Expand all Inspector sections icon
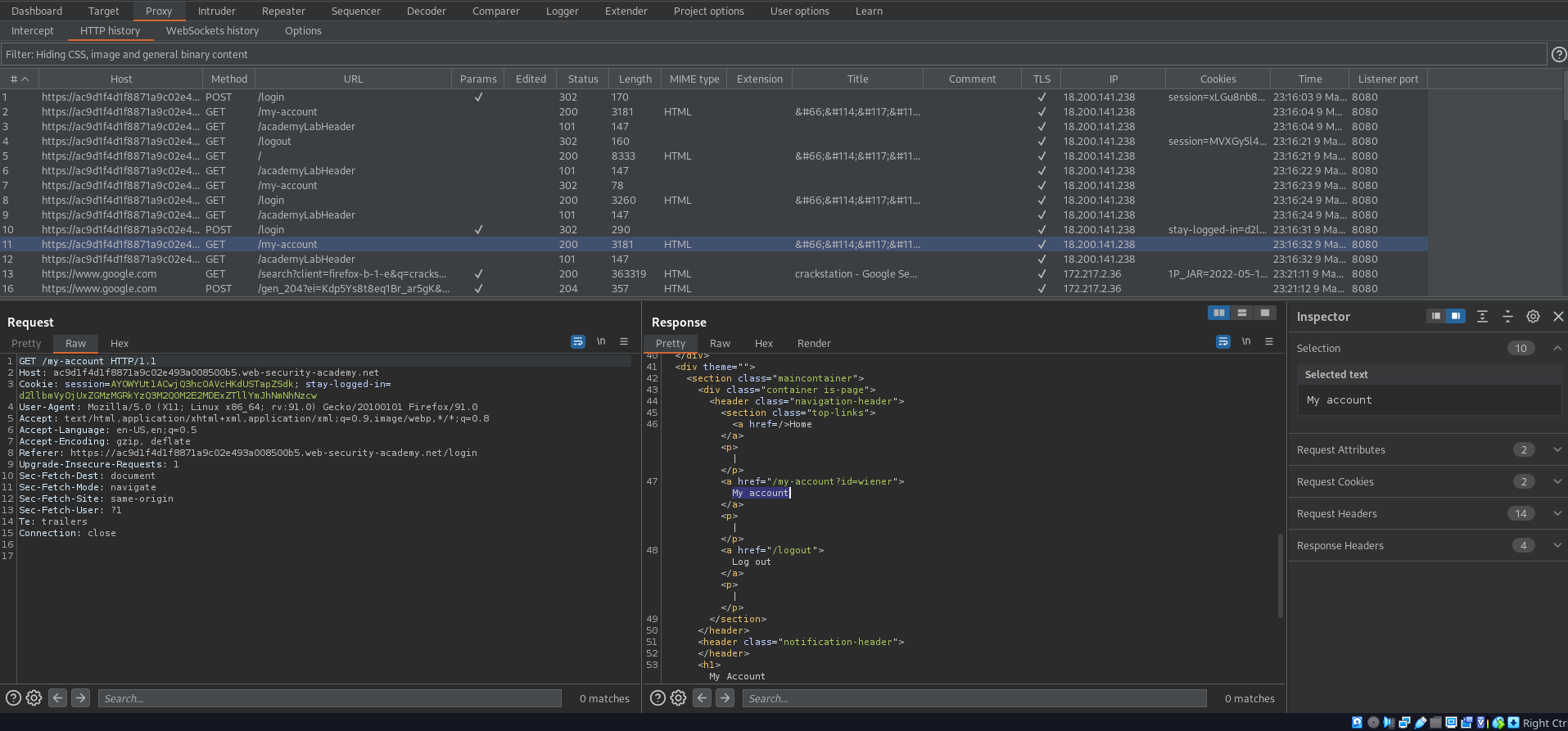 point(1482,316)
